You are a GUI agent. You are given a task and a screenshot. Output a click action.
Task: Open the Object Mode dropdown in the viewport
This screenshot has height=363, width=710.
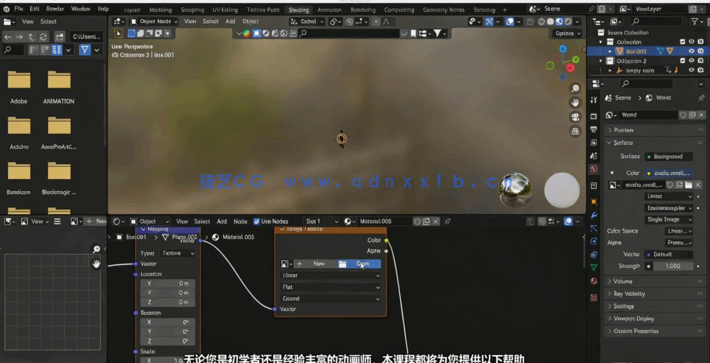click(x=154, y=21)
